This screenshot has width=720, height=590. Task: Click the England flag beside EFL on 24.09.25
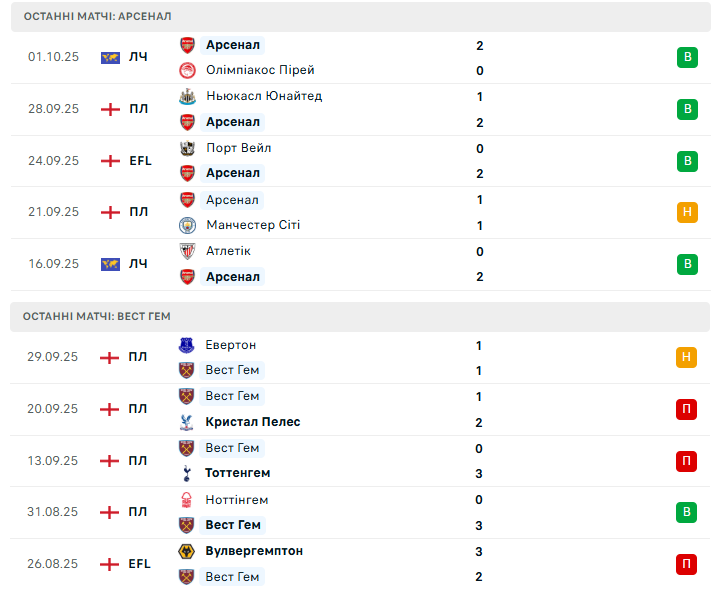click(x=110, y=161)
